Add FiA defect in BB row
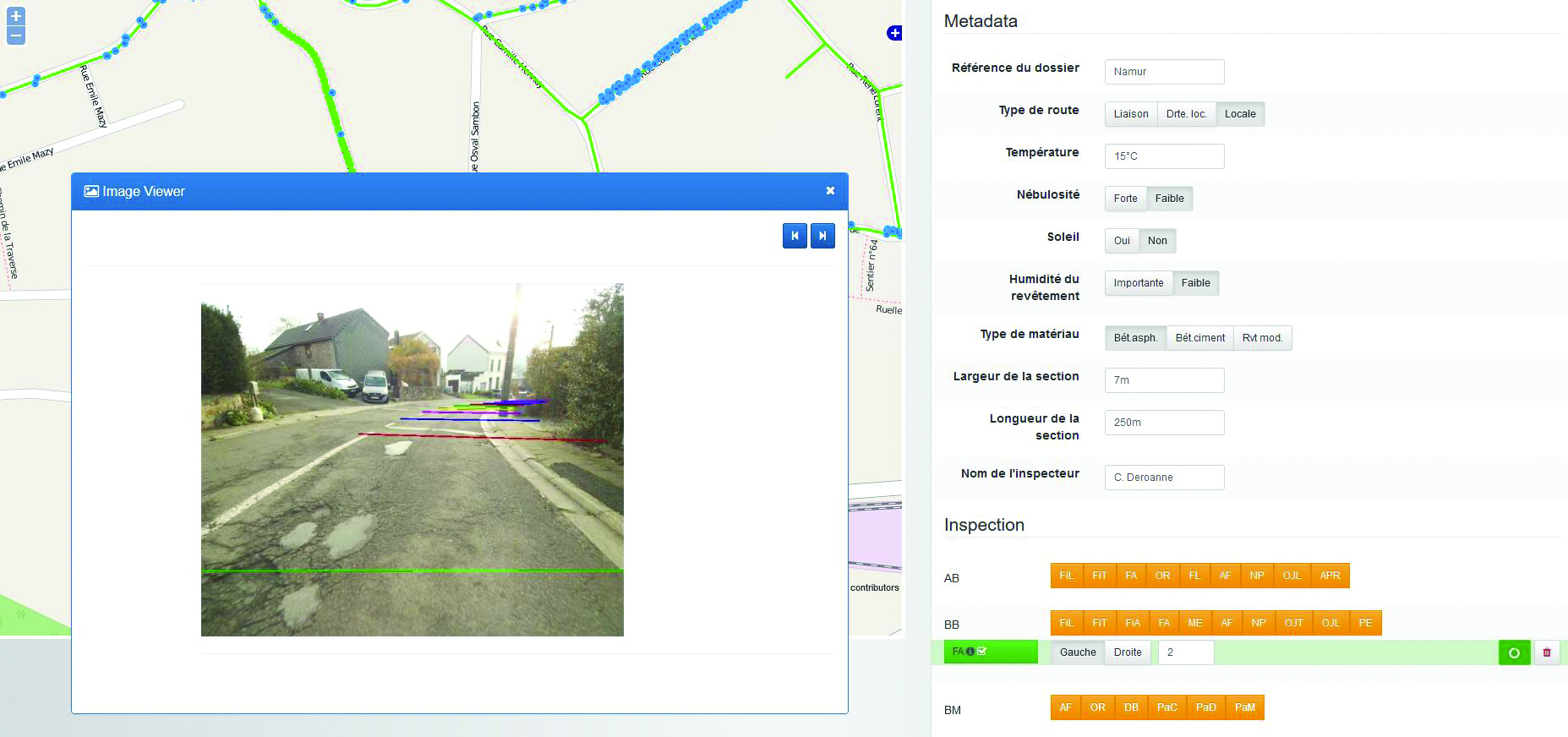Viewport: 1568px width, 737px height. click(1133, 623)
